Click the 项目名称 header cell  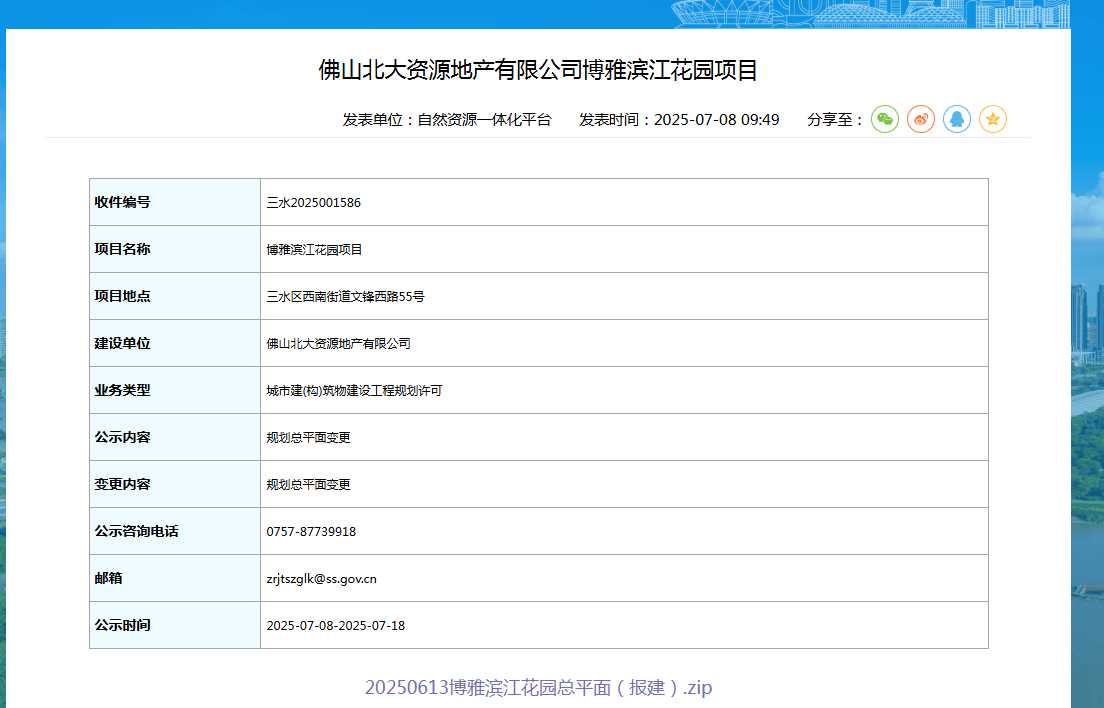click(x=175, y=249)
